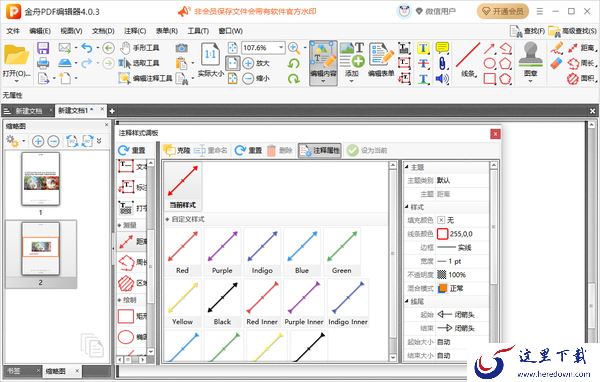The image size is (600, 382).
Task: Open page 1 thumbnail
Action: (x=41, y=179)
